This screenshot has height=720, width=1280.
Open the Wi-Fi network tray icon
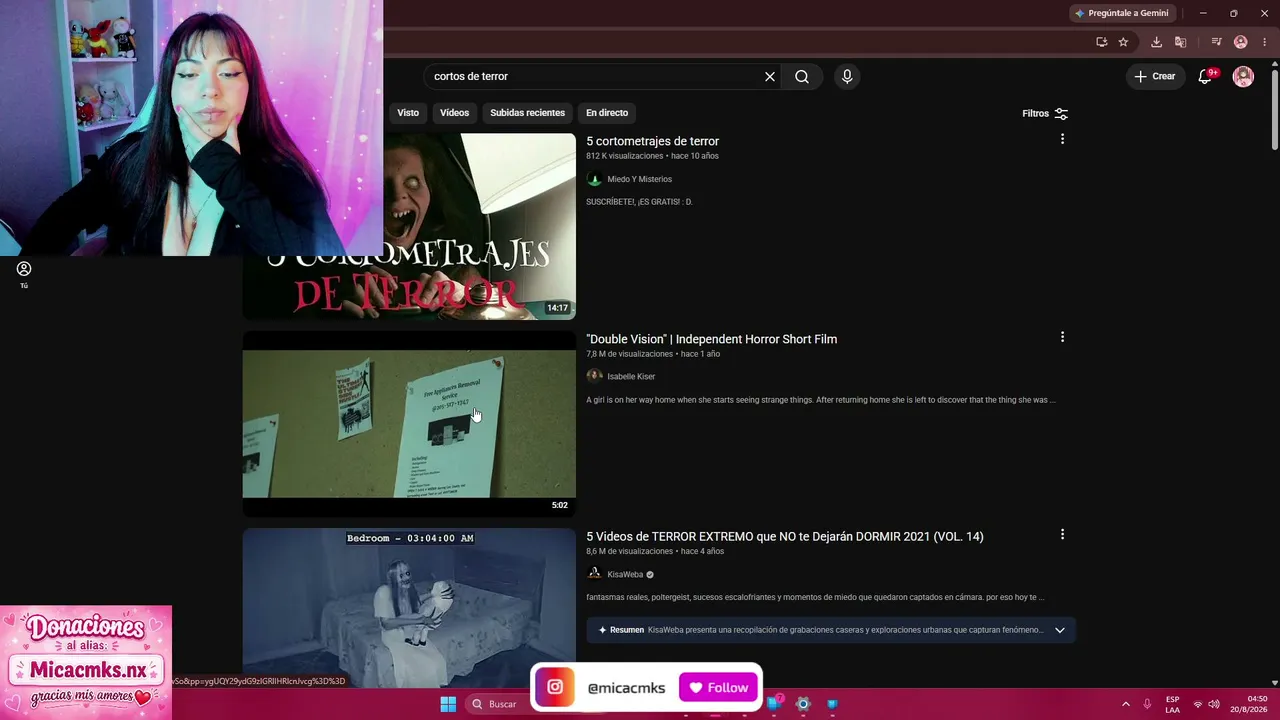[x=1198, y=704]
